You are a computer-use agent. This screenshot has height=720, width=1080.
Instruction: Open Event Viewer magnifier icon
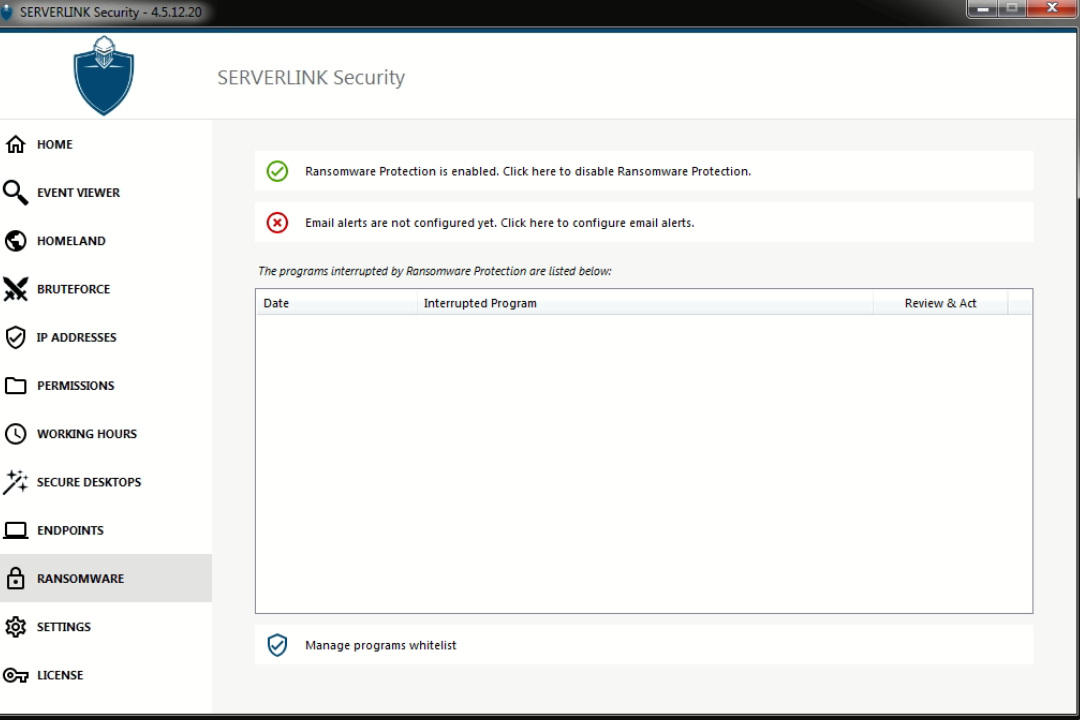(x=16, y=192)
